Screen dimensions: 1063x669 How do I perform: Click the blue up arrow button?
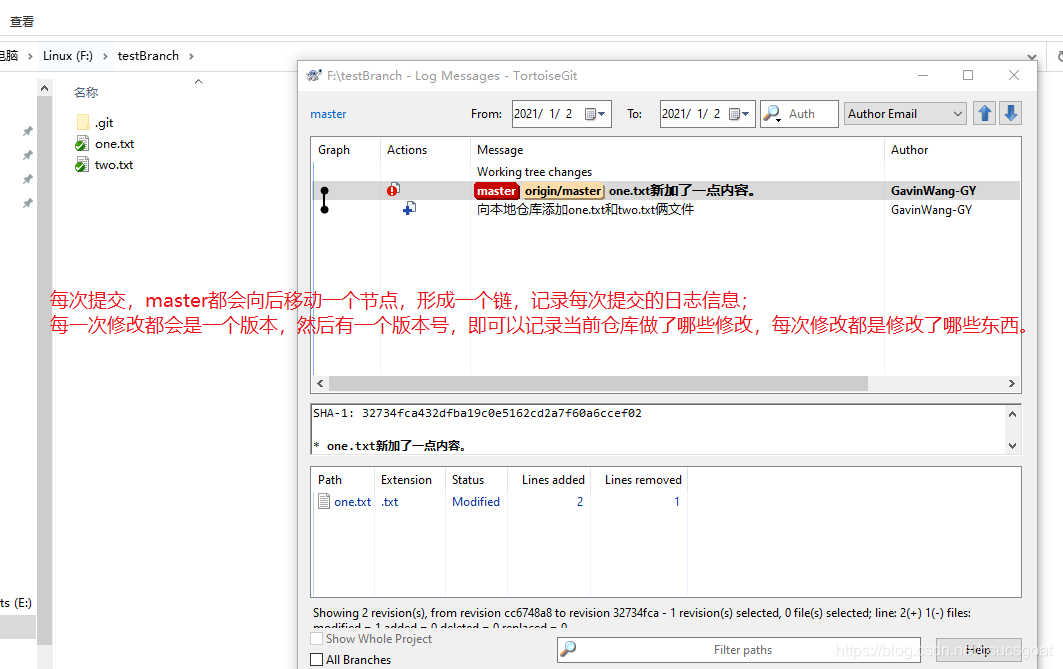point(984,113)
